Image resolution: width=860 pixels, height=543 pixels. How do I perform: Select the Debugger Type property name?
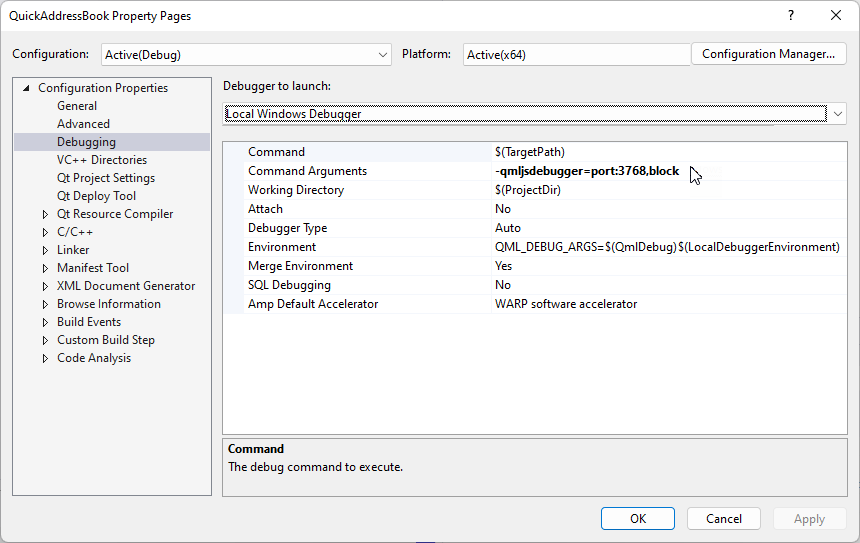[x=287, y=228]
